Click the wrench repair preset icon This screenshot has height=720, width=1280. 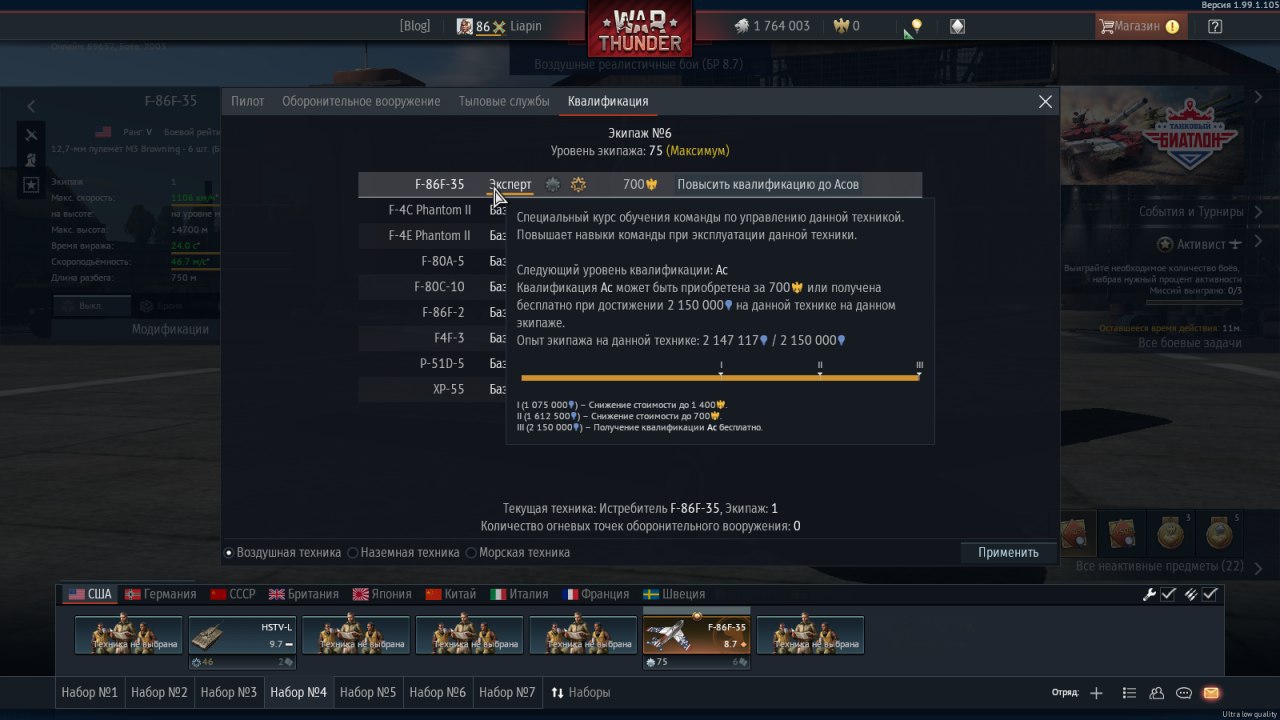[x=1150, y=594]
